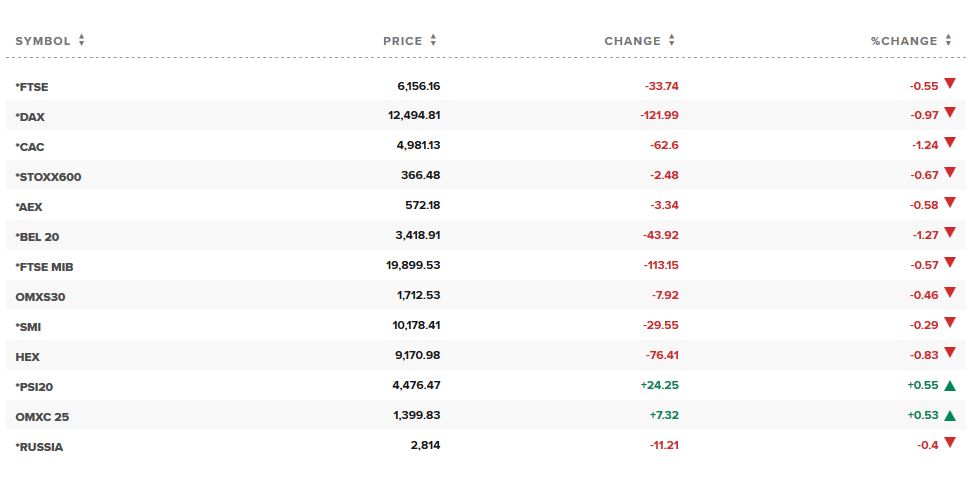The height and width of the screenshot is (503, 972).
Task: Sort table by SYMBOL column arrows
Action: (x=81, y=40)
